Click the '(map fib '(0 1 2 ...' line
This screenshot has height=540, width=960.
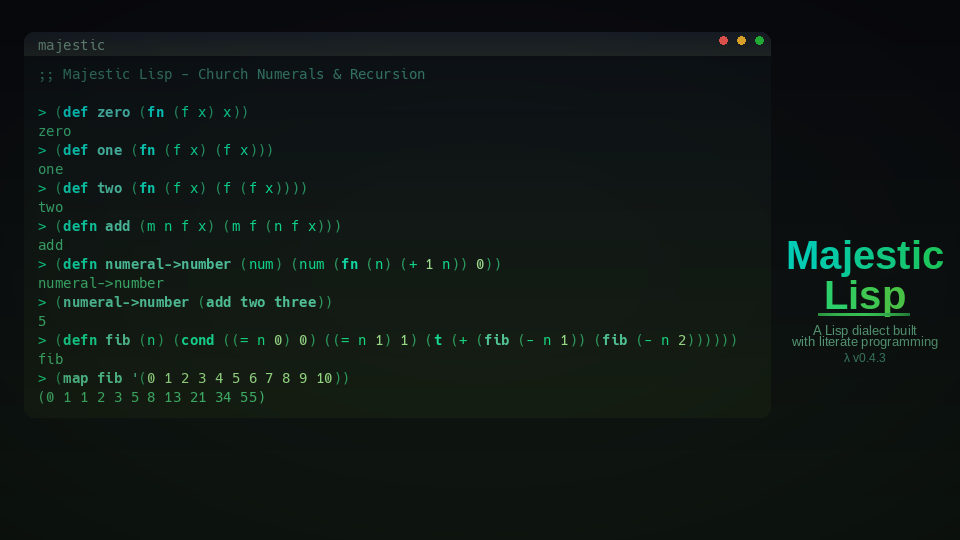194,378
